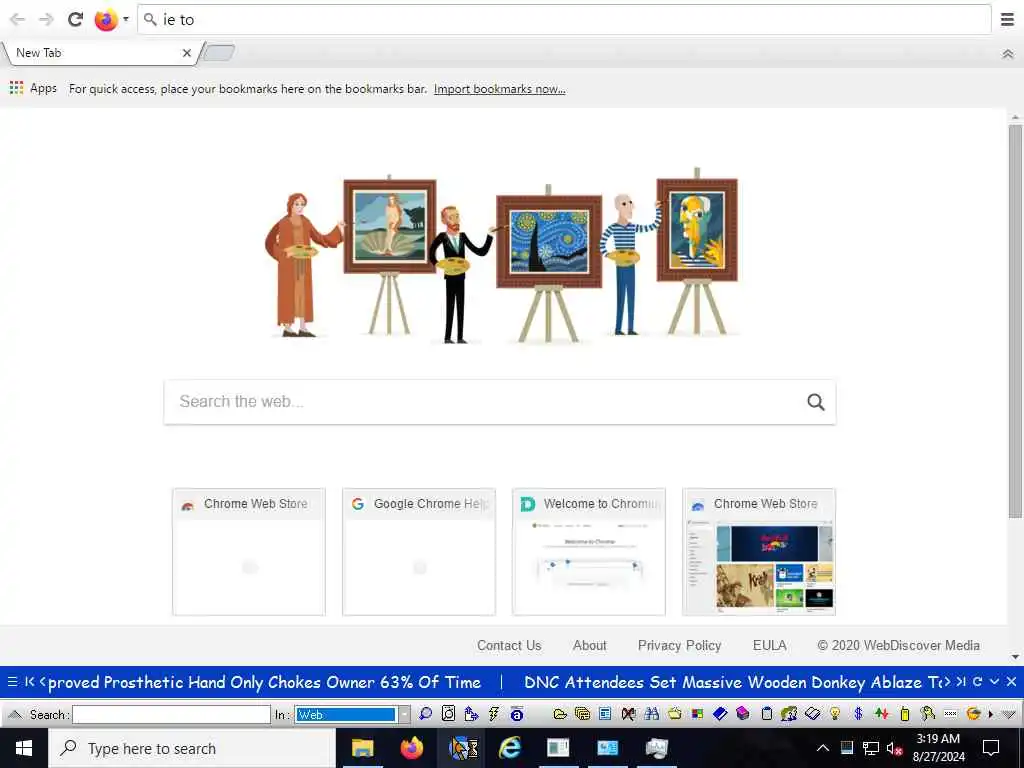Collapse the search toolbar with its up arrow
1024x768 pixels.
coord(14,714)
